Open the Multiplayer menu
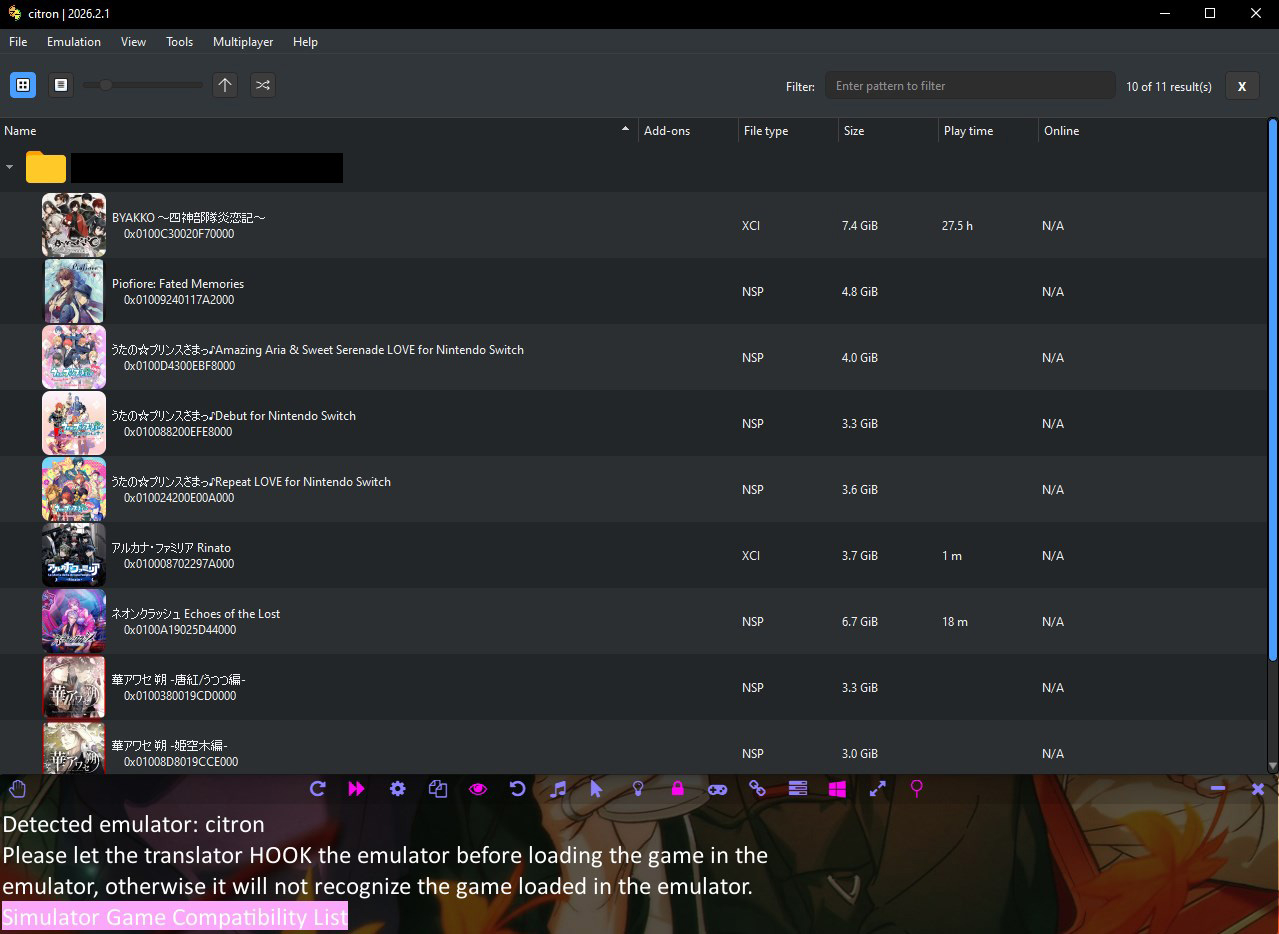 tap(243, 42)
